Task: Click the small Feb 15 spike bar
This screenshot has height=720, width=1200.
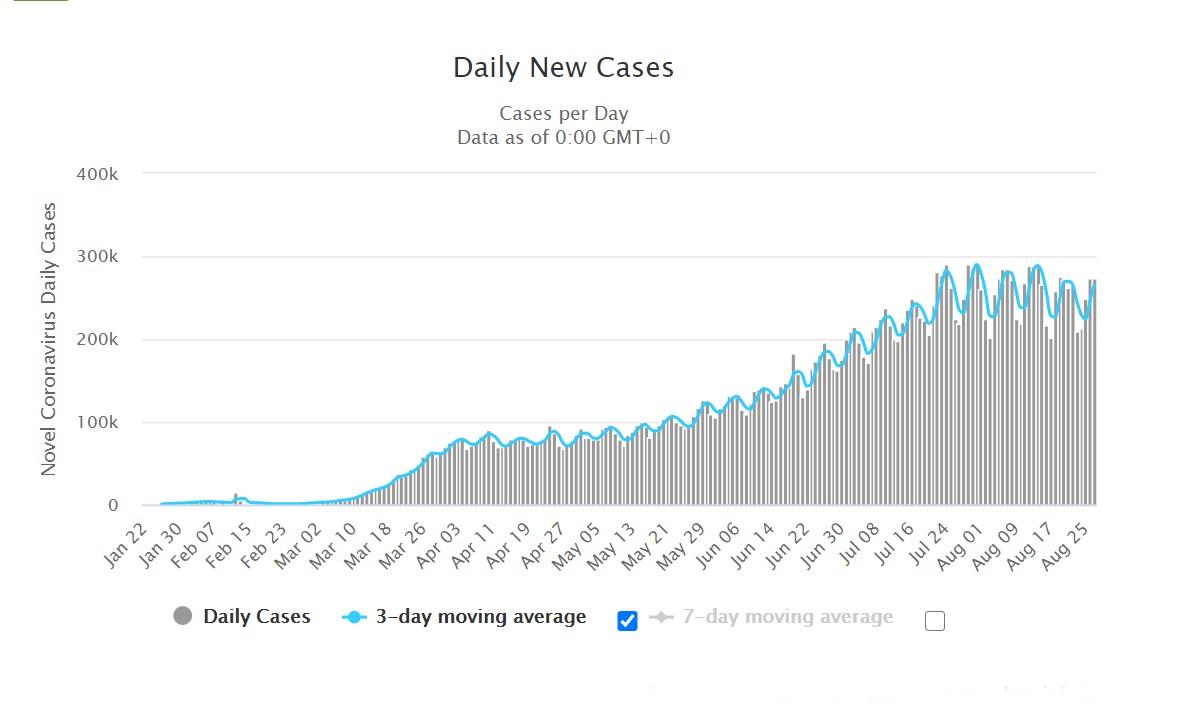Action: tap(235, 499)
